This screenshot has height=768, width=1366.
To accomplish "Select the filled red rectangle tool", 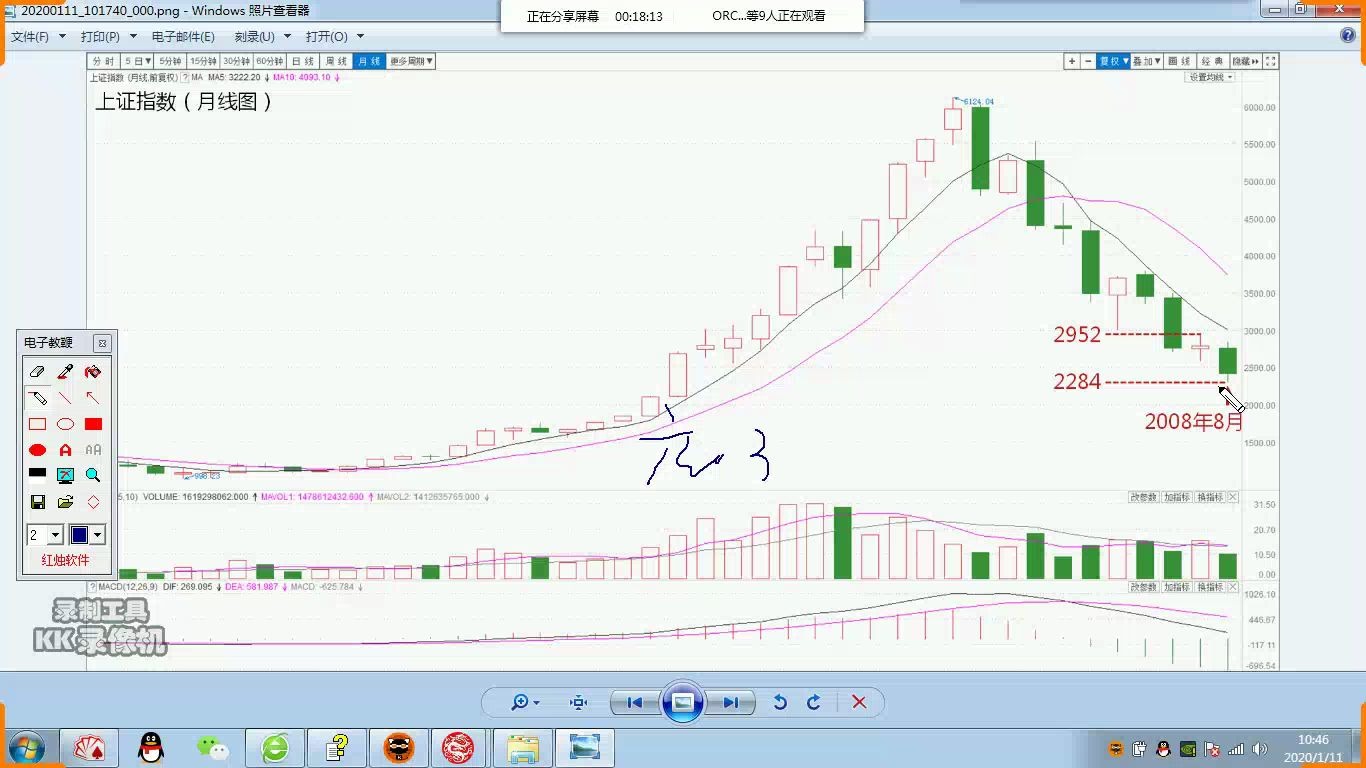I will pyautogui.click(x=93, y=424).
